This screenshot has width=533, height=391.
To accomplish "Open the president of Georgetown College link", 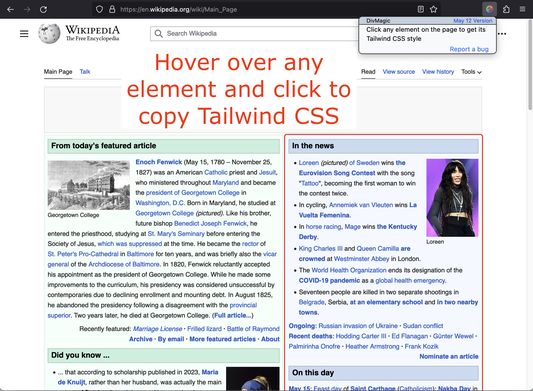I will pos(193,193).
